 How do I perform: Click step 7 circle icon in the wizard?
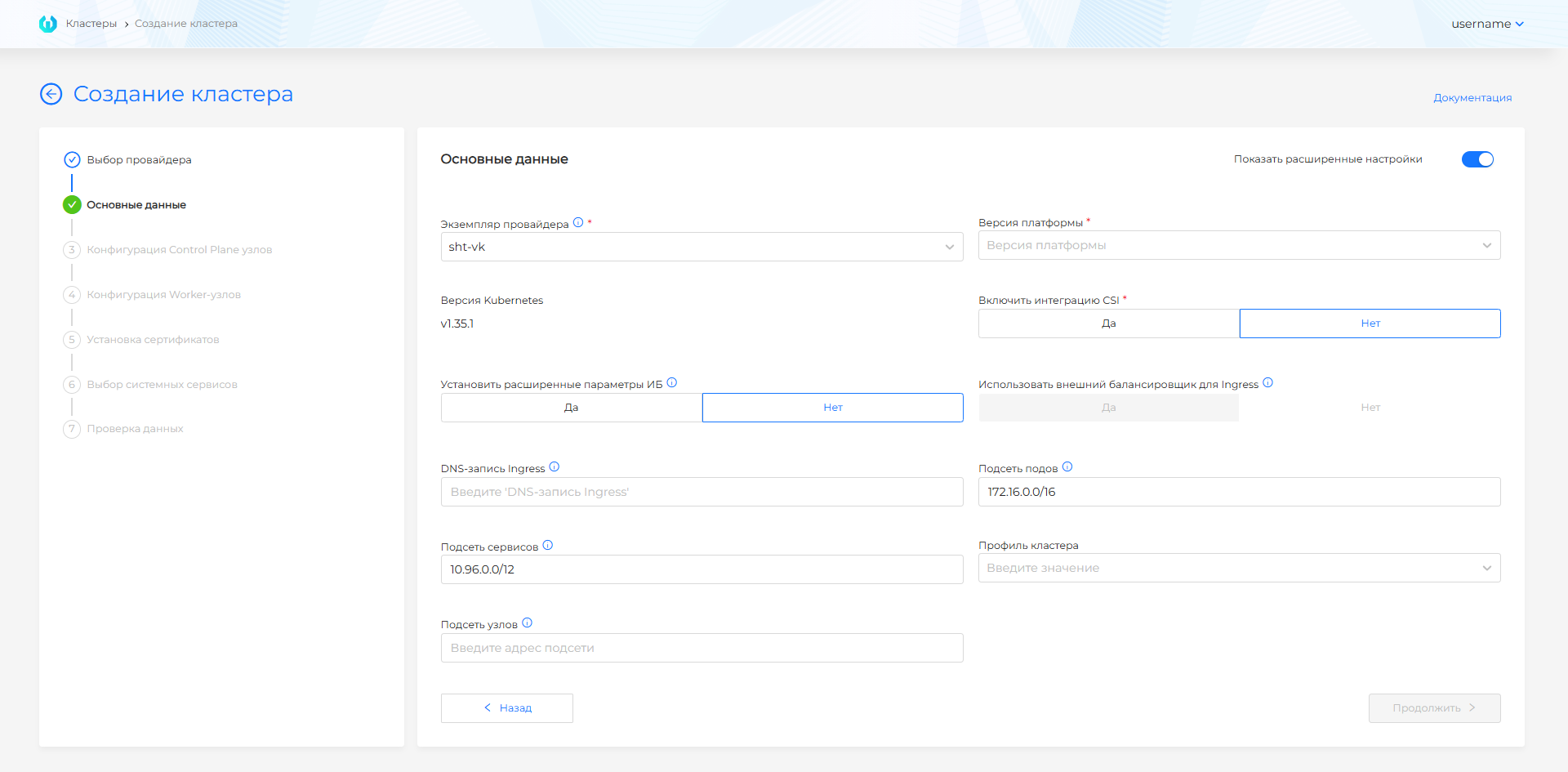click(x=72, y=429)
